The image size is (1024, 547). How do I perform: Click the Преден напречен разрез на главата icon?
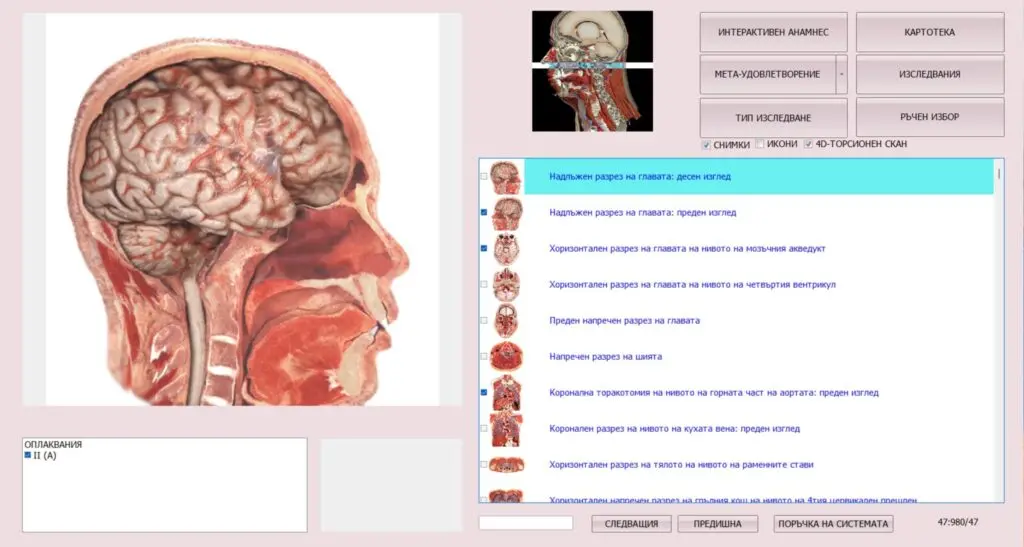(506, 321)
